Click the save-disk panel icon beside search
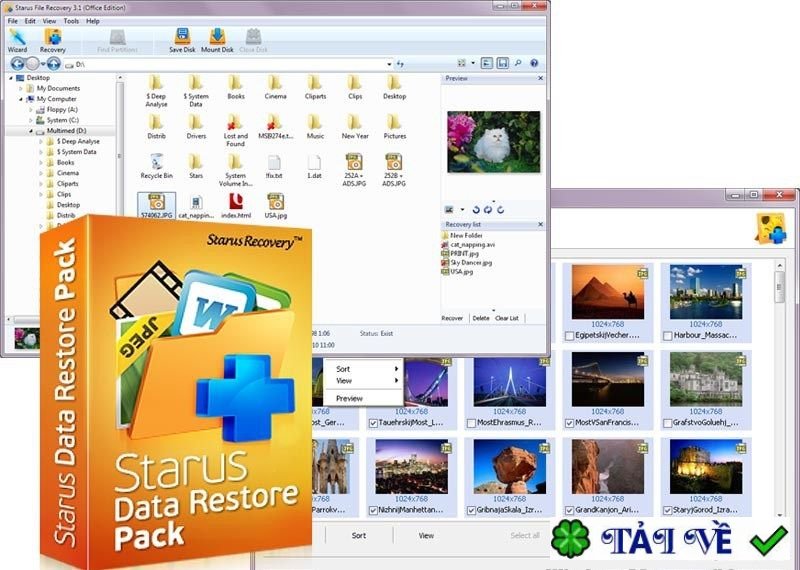Image resolution: width=800 pixels, height=570 pixels. [x=503, y=63]
